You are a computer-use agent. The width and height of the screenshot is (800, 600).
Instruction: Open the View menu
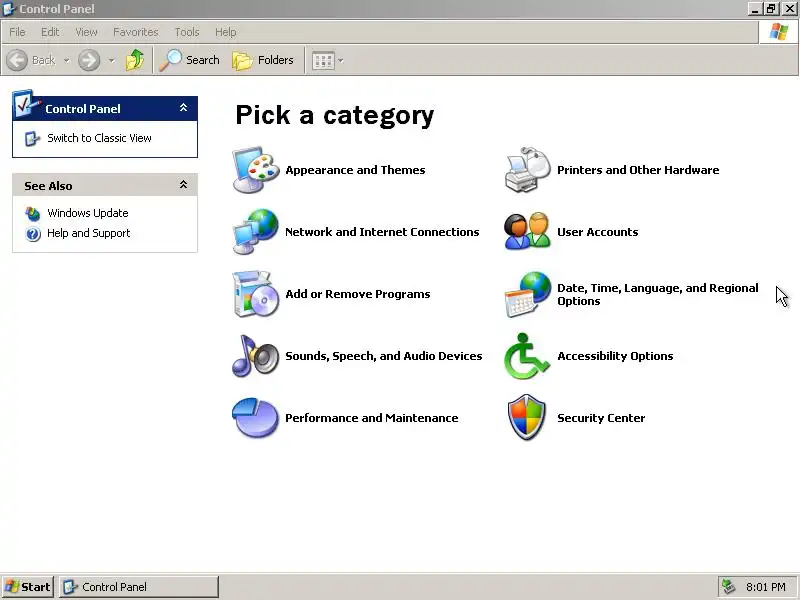click(x=86, y=32)
